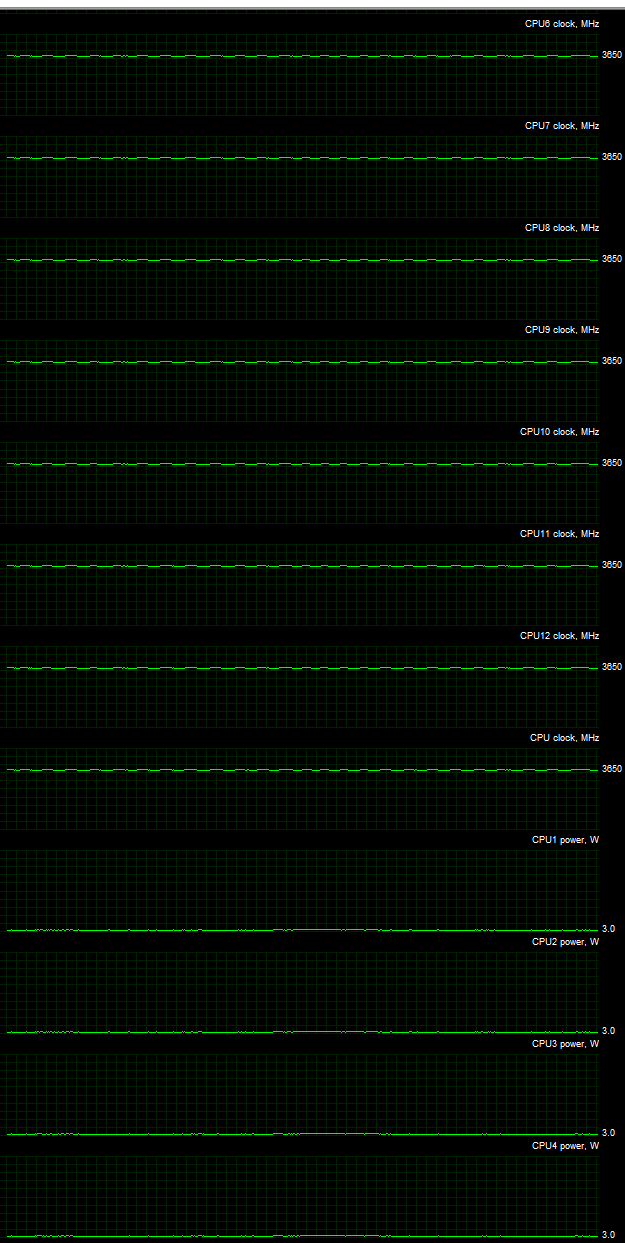Click the "CPU7 clock, MHz" graph label
The height and width of the screenshot is (1243, 625).
point(562,125)
